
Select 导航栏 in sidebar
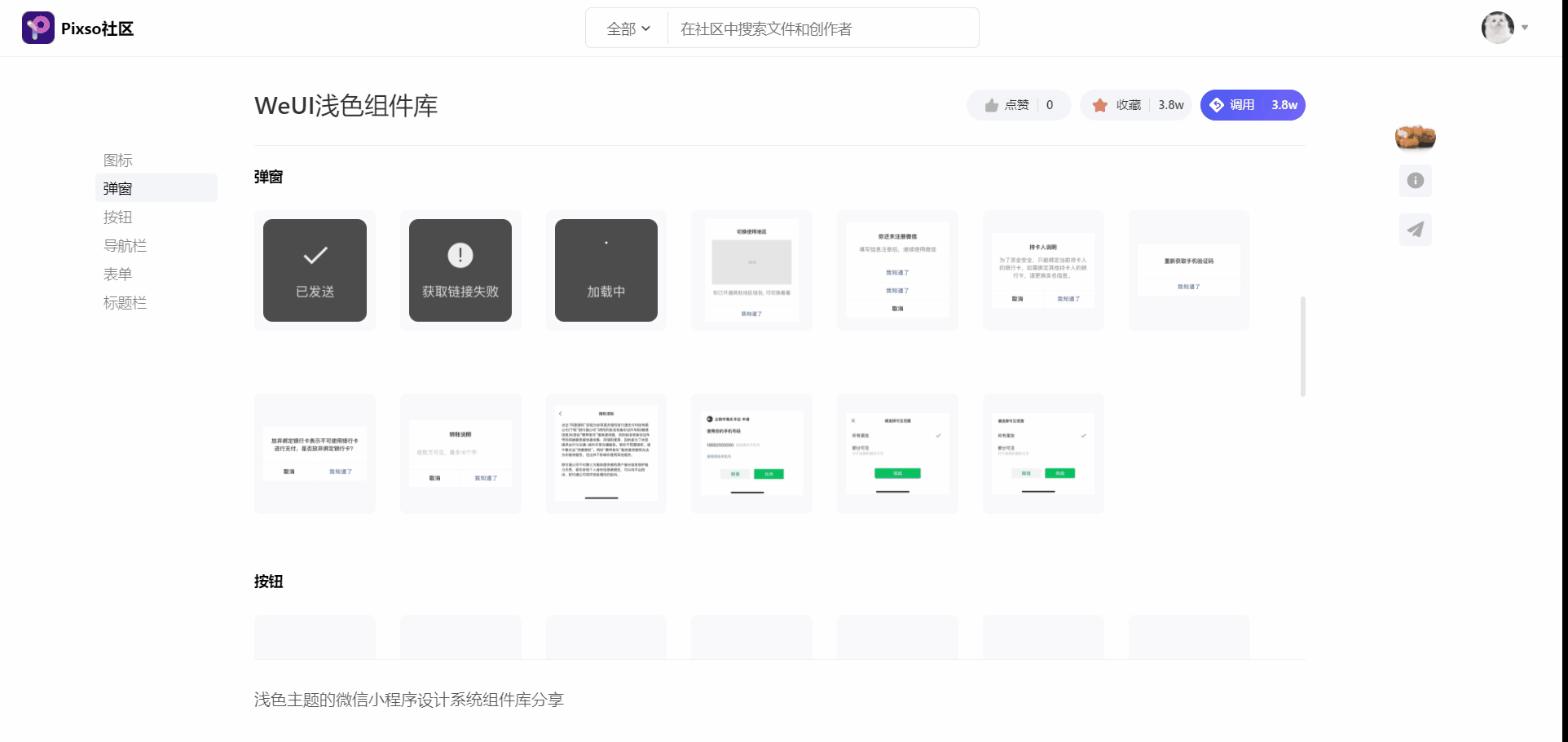pyautogui.click(x=156, y=245)
